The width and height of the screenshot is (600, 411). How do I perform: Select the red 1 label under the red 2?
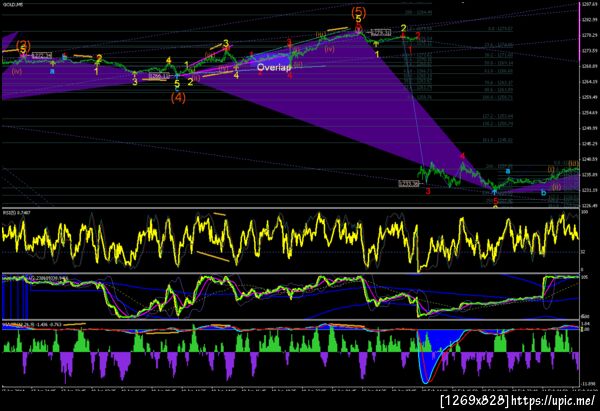coord(410,50)
